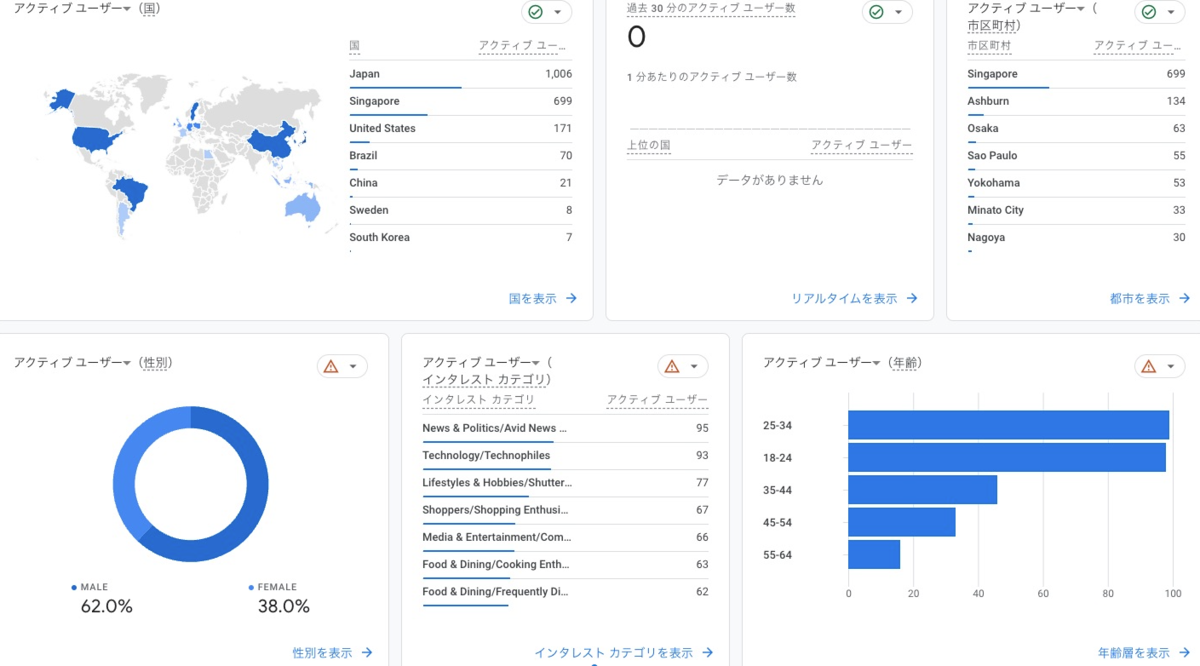Open the 国を表示 link

click(543, 298)
